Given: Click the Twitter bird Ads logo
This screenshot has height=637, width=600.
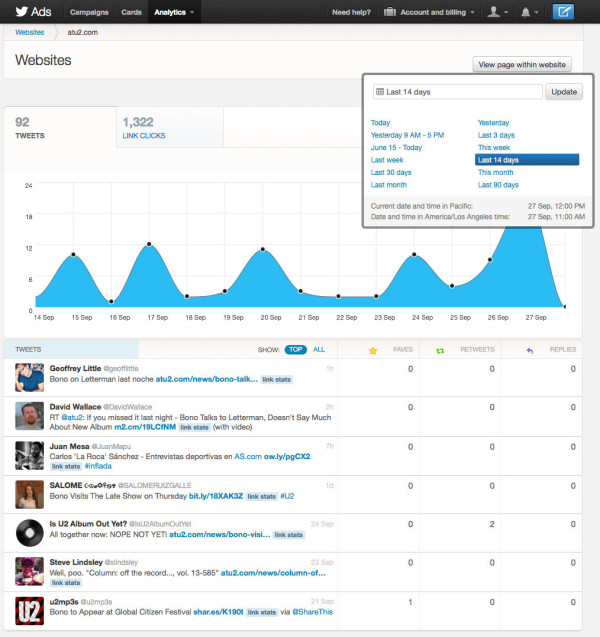Looking at the screenshot, I should click(33, 12).
